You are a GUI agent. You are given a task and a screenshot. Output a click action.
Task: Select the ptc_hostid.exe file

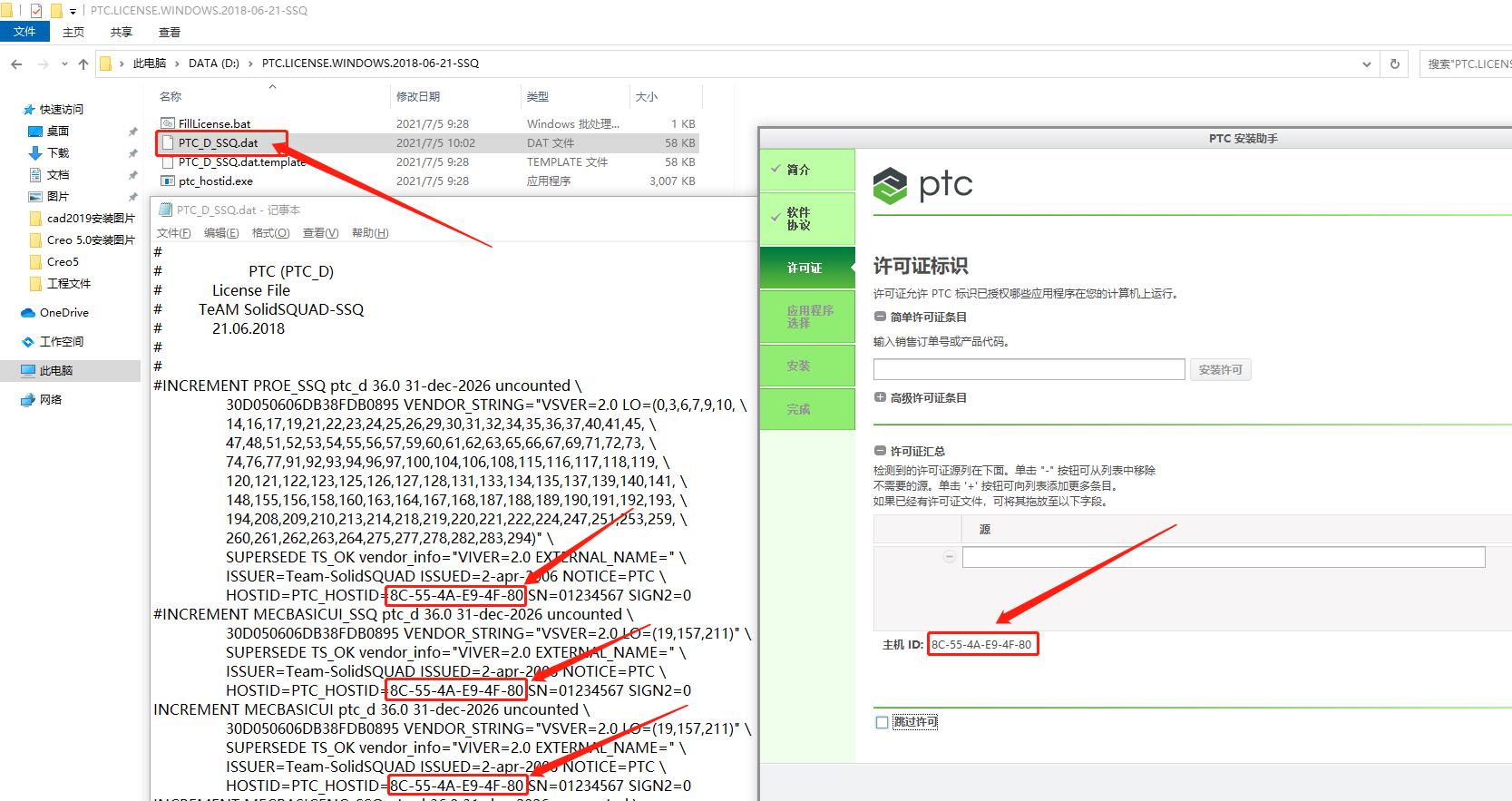pos(216,181)
